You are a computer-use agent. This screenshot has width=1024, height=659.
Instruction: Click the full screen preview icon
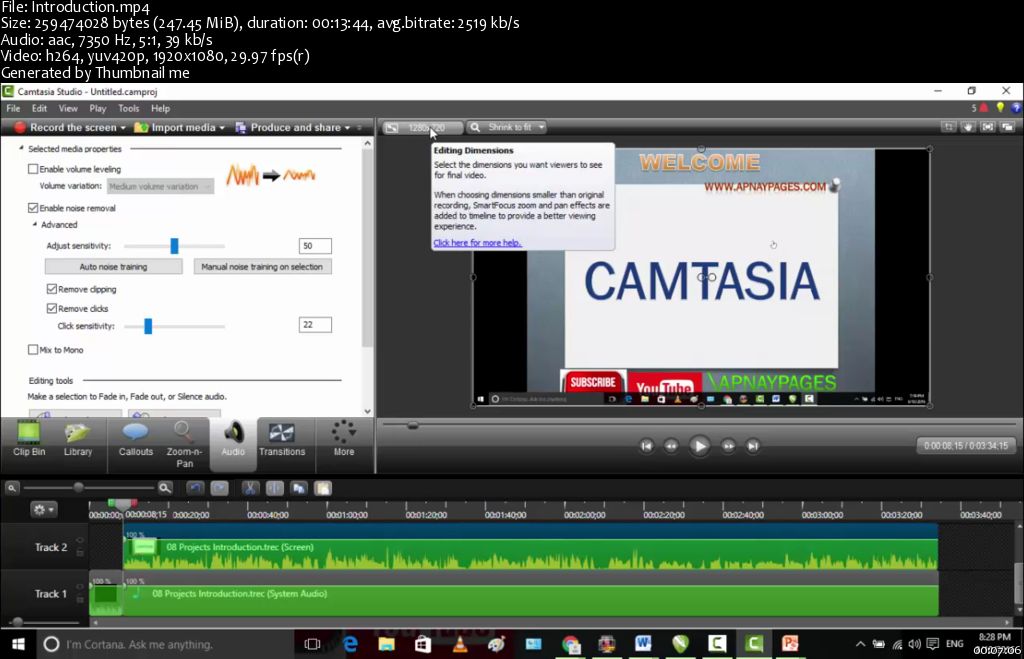click(x=987, y=127)
